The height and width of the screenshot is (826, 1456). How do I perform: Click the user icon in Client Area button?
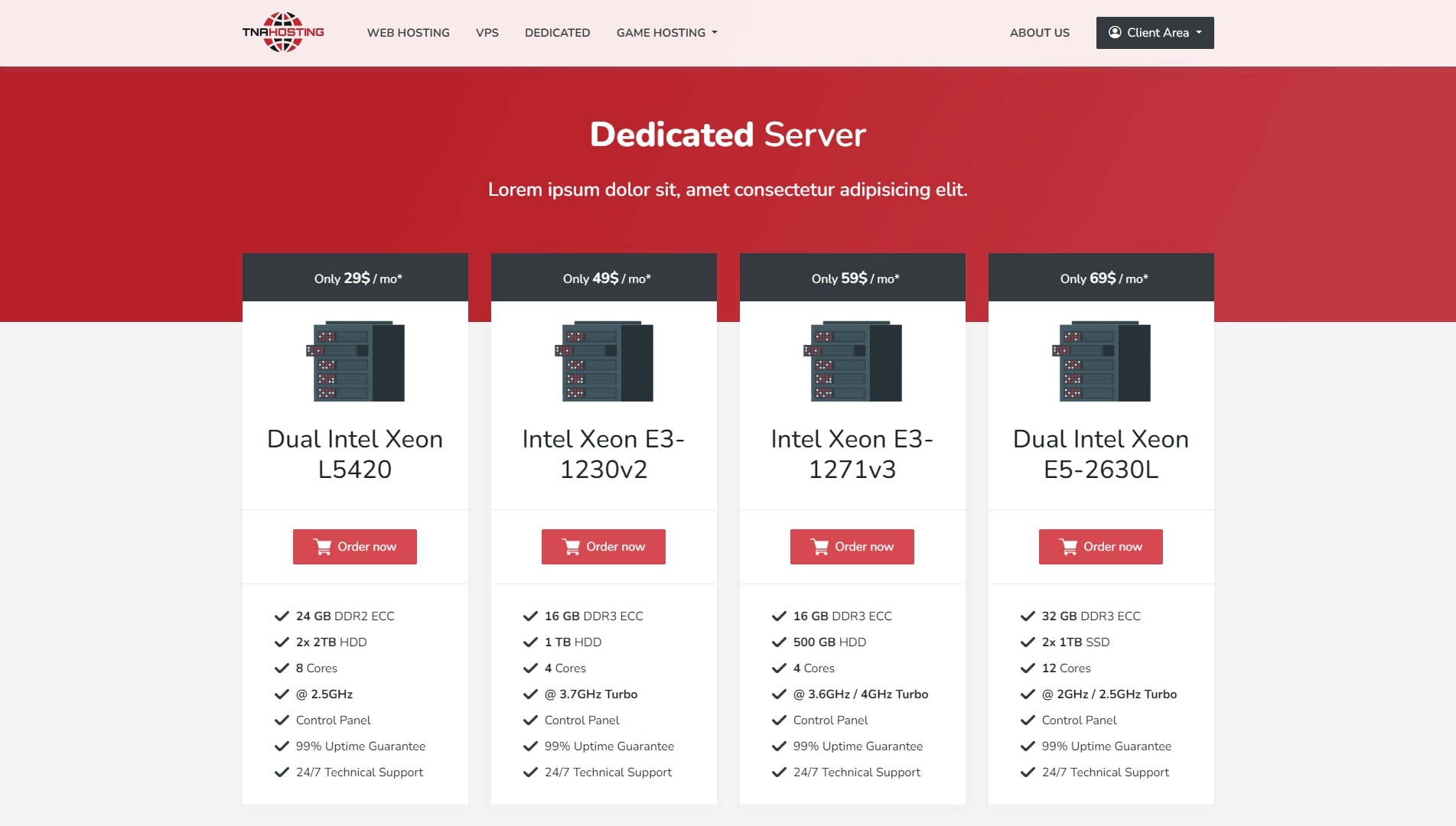pyautogui.click(x=1115, y=32)
